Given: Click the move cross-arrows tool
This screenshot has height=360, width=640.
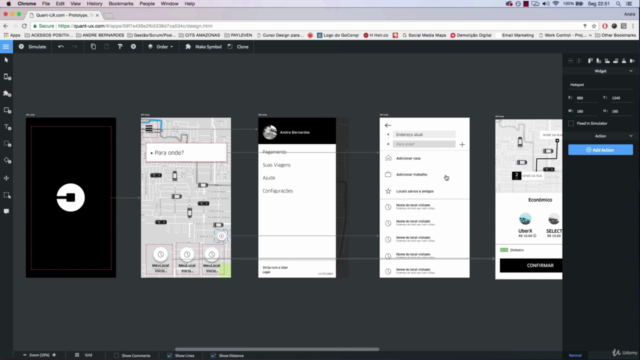Looking at the screenshot, I should (x=7, y=178).
